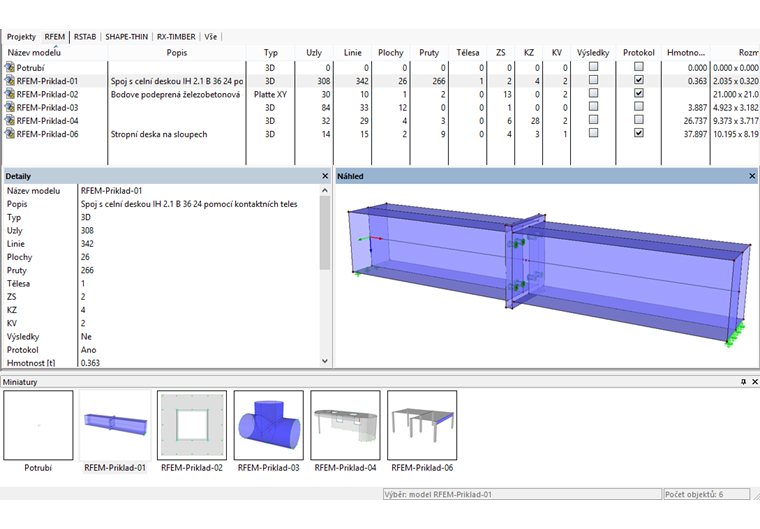This screenshot has width=760, height=529.
Task: Click the RFEM-Priklad-03 model file icon
Action: point(9,107)
